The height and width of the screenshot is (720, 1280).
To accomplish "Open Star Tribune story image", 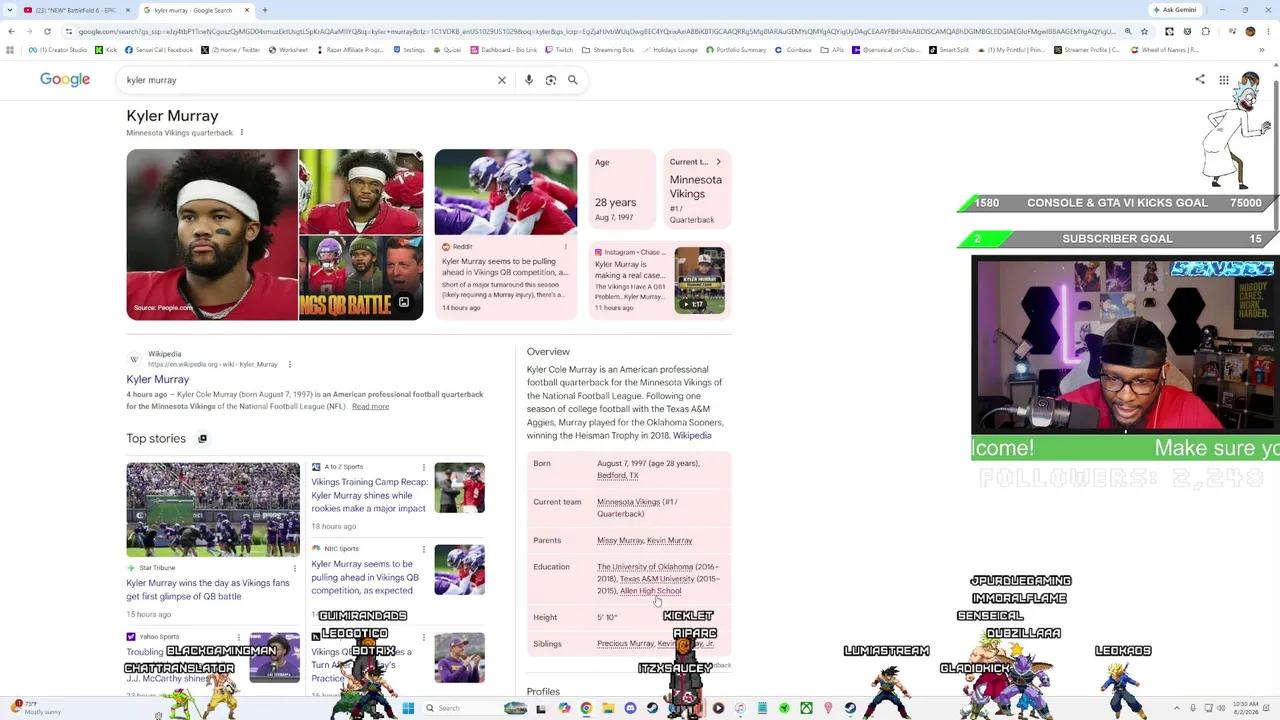I will [x=213, y=509].
